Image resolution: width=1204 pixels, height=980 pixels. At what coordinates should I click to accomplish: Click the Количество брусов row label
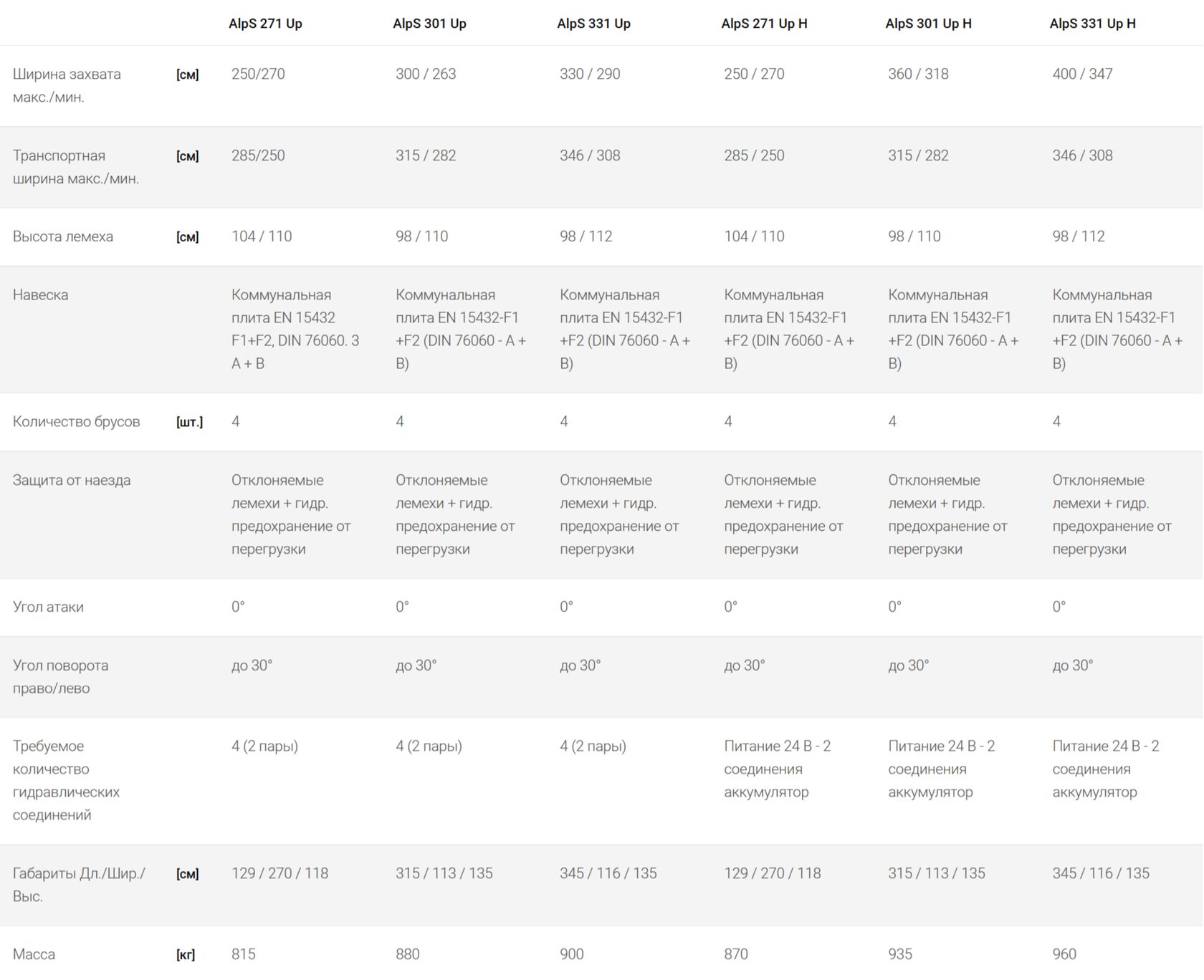pos(76,421)
